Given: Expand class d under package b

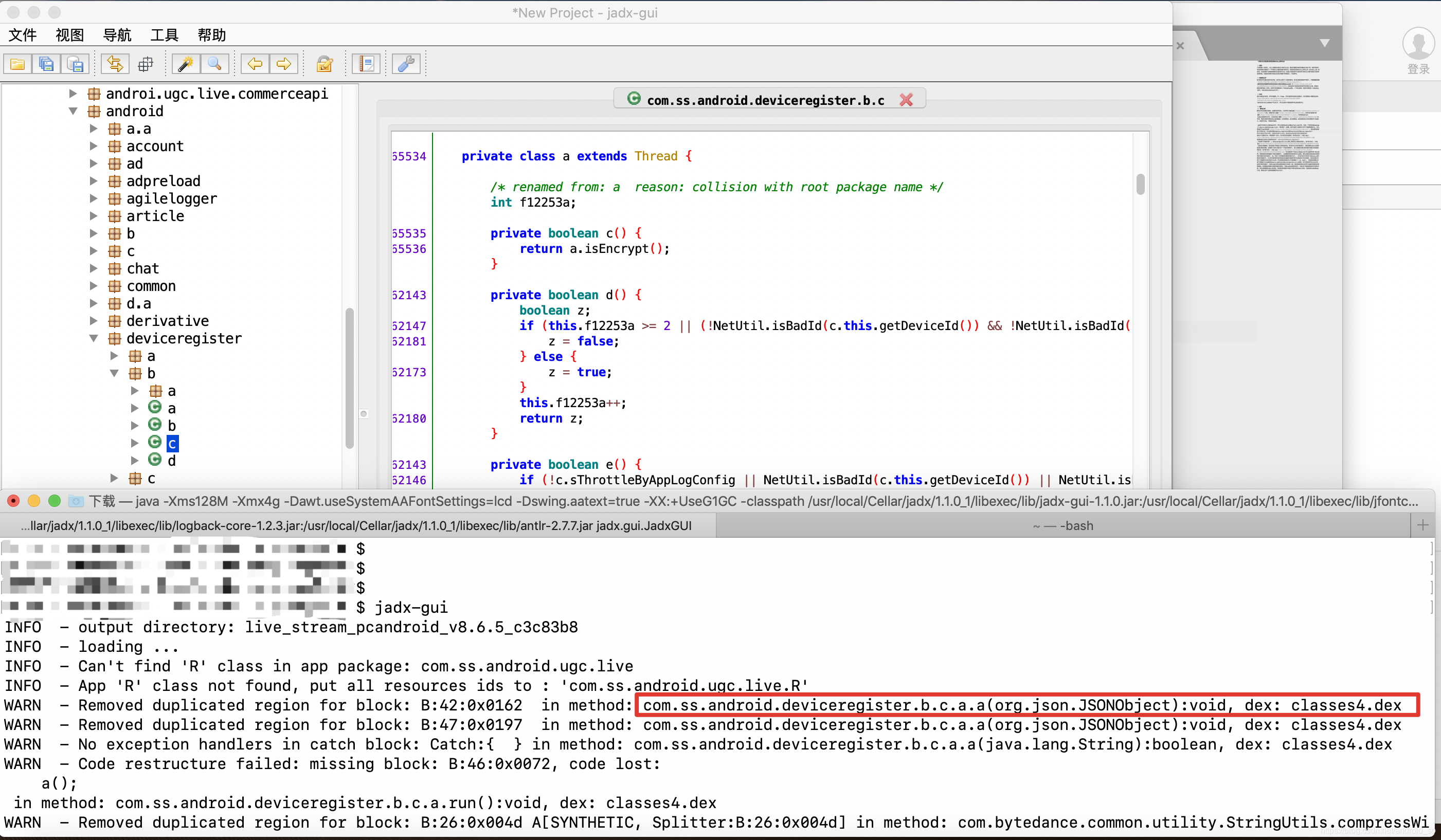Looking at the screenshot, I should tap(135, 461).
